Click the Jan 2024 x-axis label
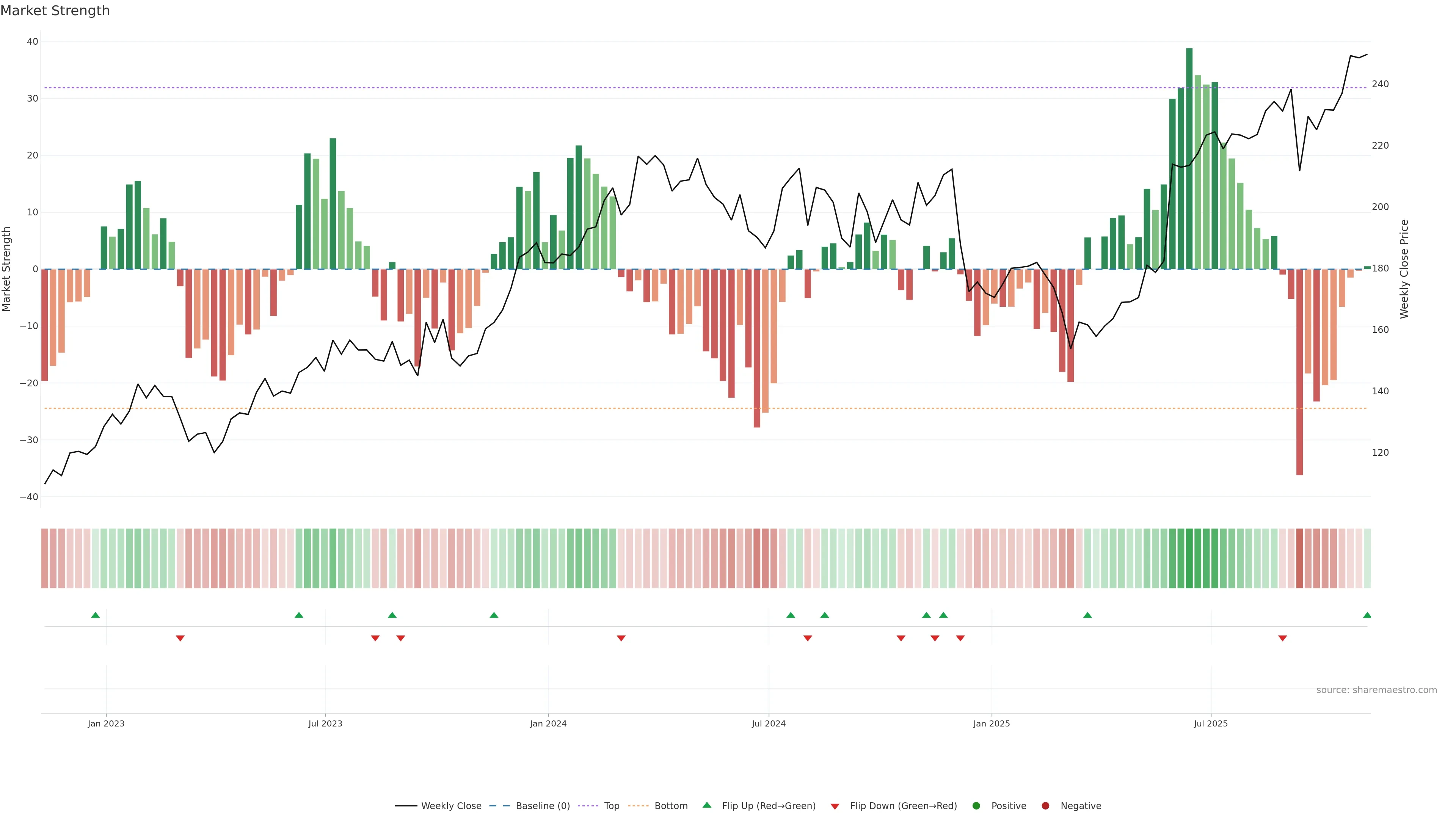1456x819 pixels. pyautogui.click(x=548, y=723)
